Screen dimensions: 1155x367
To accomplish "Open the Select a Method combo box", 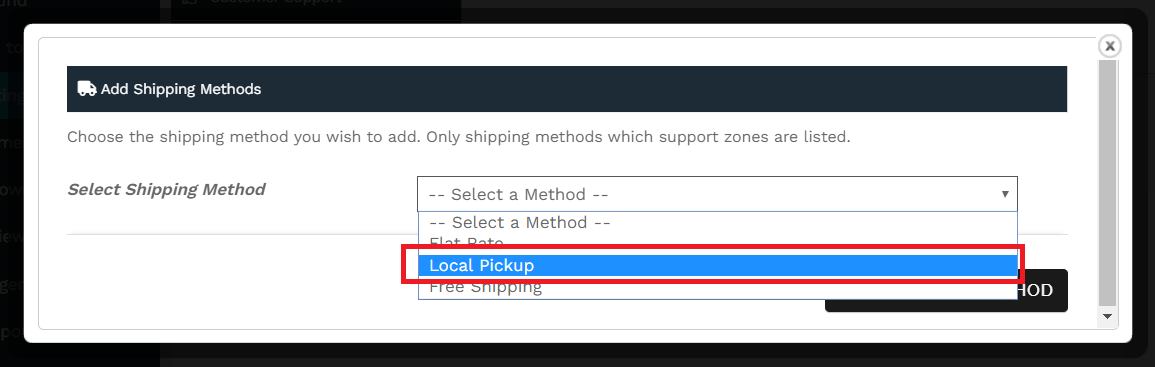I will [717, 195].
